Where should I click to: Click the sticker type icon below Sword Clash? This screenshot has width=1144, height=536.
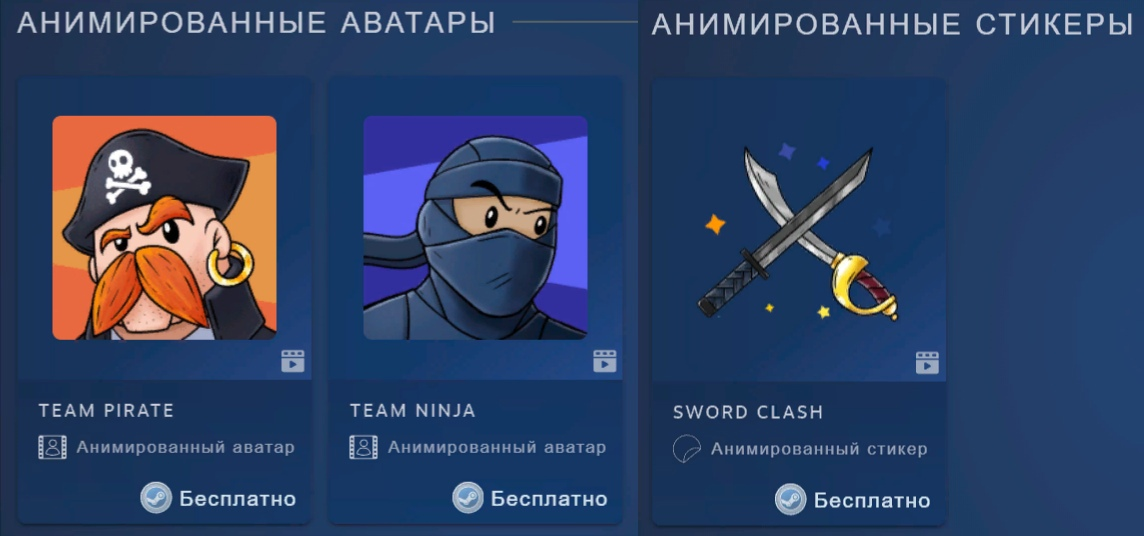tap(687, 448)
